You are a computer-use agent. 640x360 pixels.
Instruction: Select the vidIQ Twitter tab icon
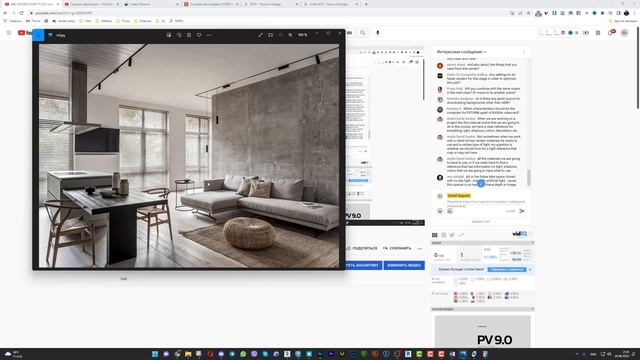452,235
